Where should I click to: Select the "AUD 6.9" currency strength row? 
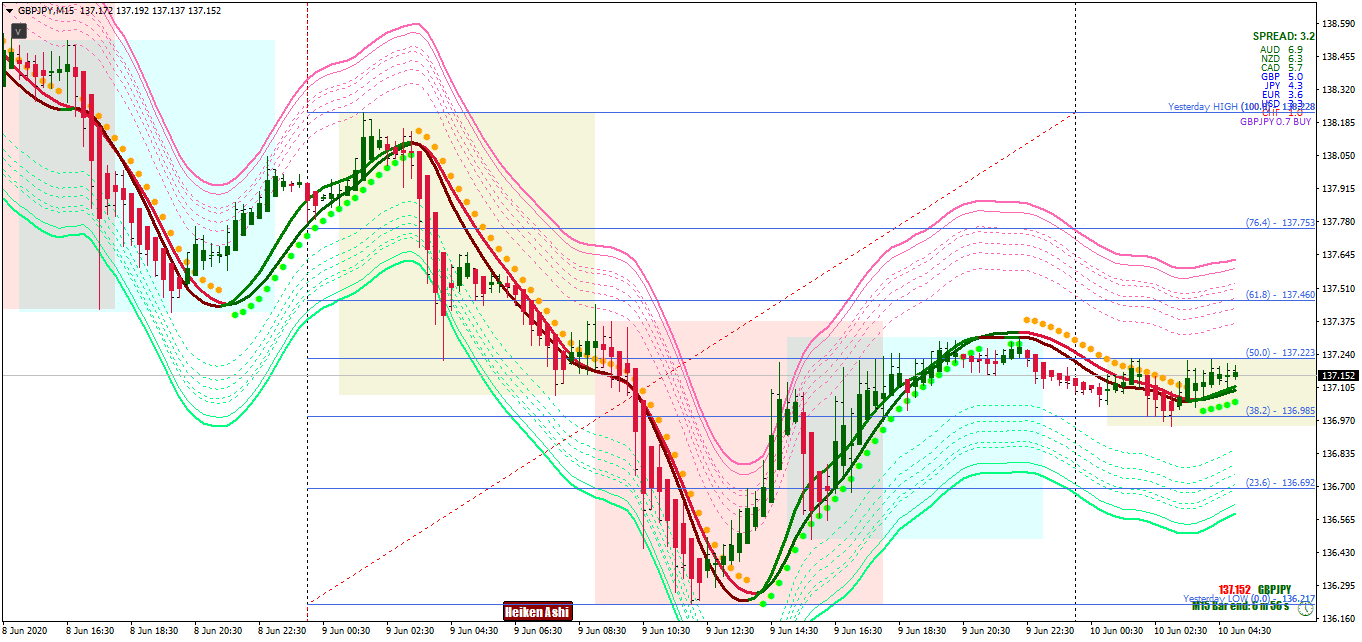pos(1282,49)
